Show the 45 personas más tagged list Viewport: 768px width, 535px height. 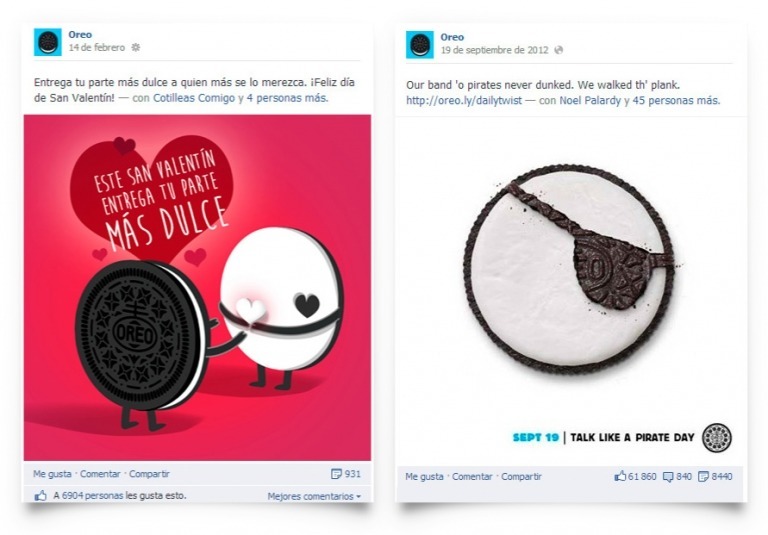pyautogui.click(x=676, y=100)
